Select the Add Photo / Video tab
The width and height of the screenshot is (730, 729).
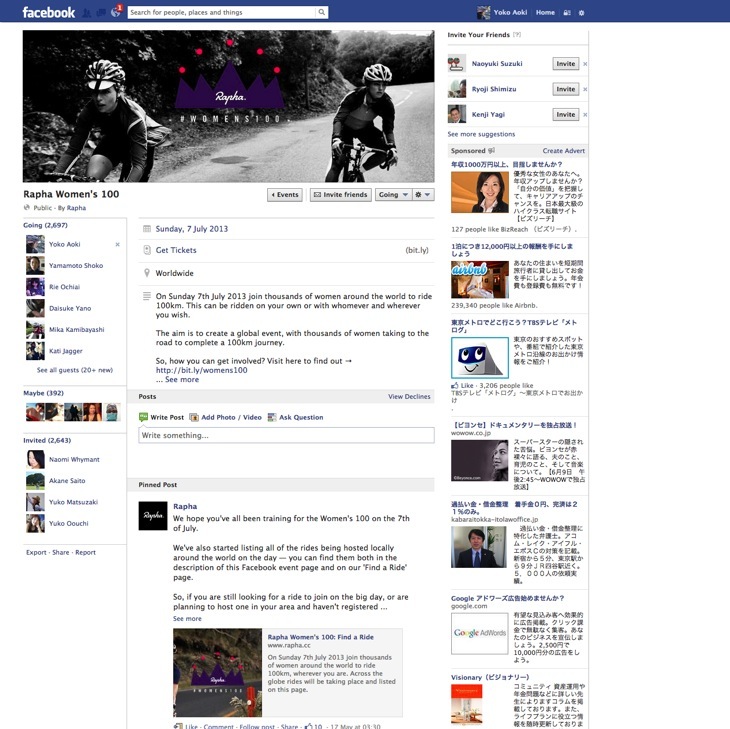226,418
